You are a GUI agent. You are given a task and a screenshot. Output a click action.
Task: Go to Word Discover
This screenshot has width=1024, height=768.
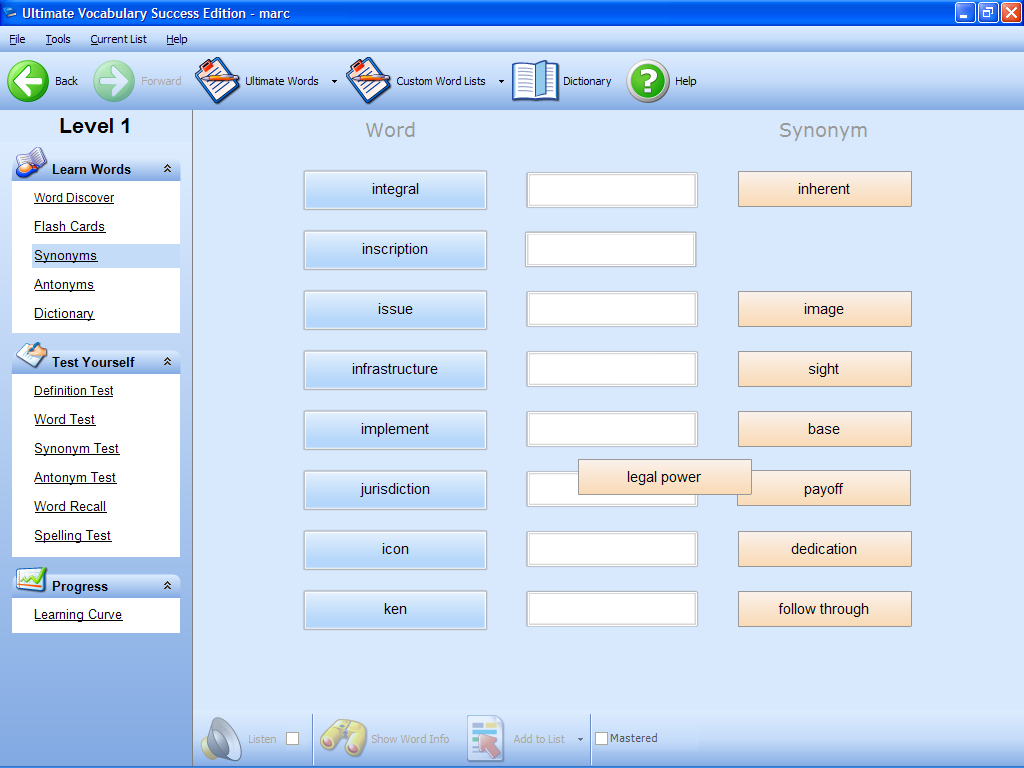(74, 198)
